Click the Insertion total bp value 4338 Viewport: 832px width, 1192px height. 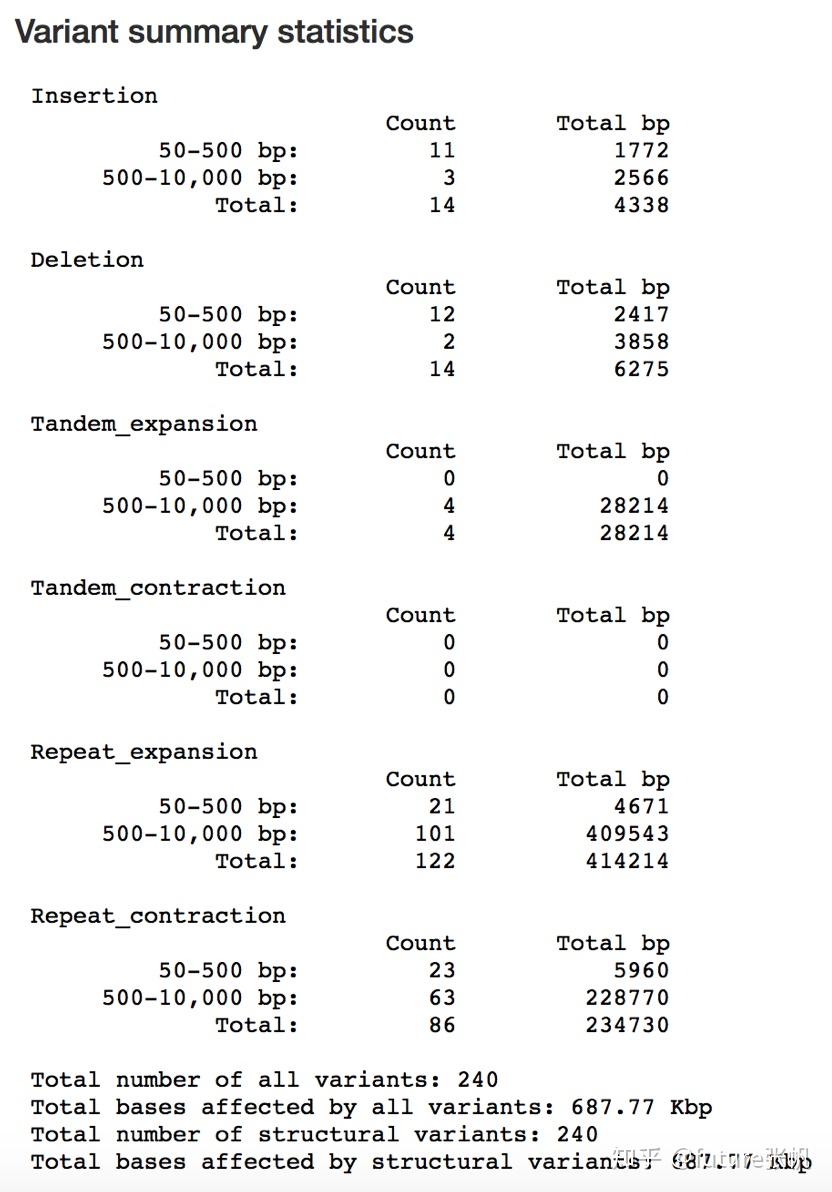tap(642, 205)
